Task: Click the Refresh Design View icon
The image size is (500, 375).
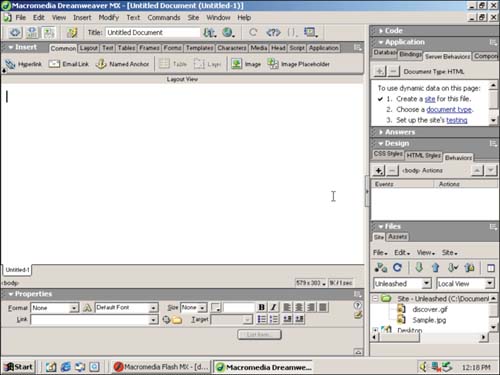Action: point(253,32)
